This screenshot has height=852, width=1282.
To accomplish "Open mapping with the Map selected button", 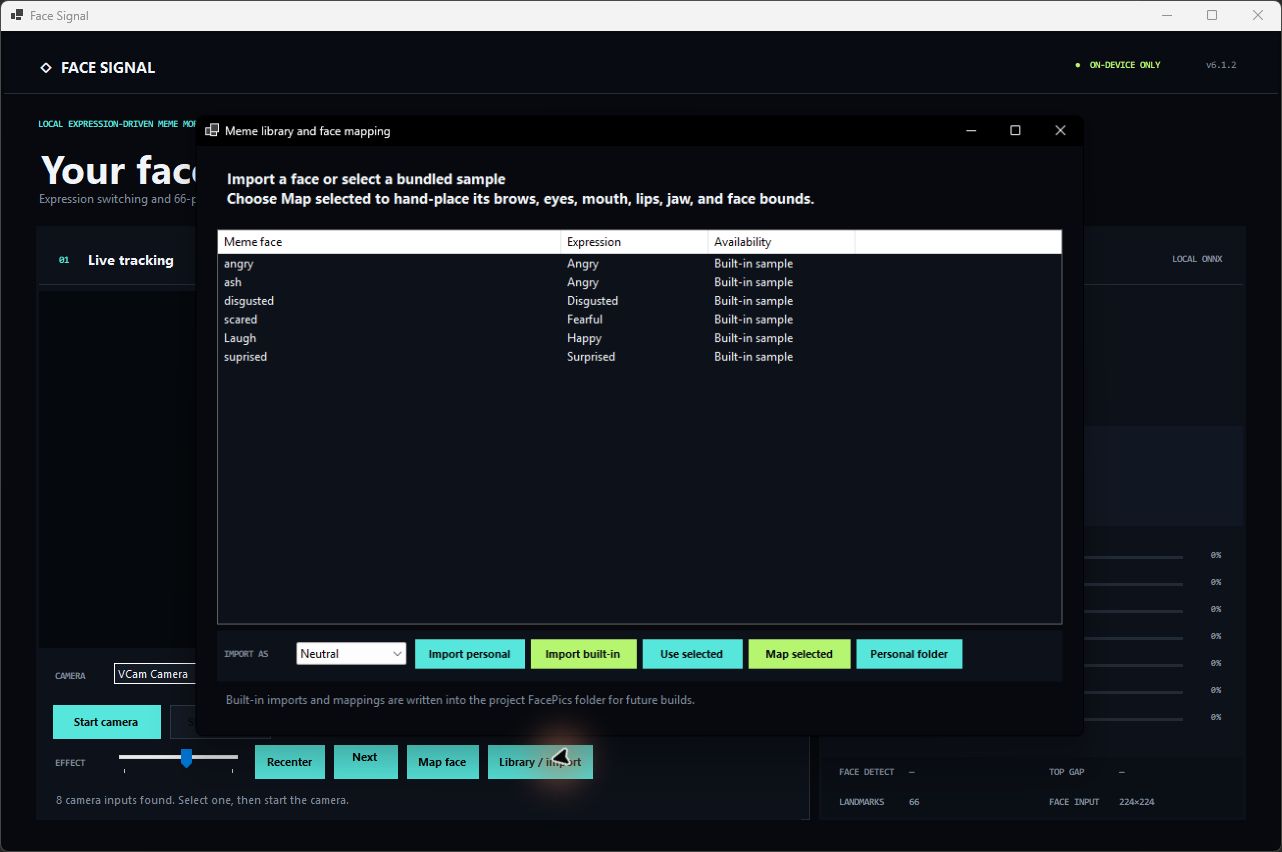I will pos(799,654).
